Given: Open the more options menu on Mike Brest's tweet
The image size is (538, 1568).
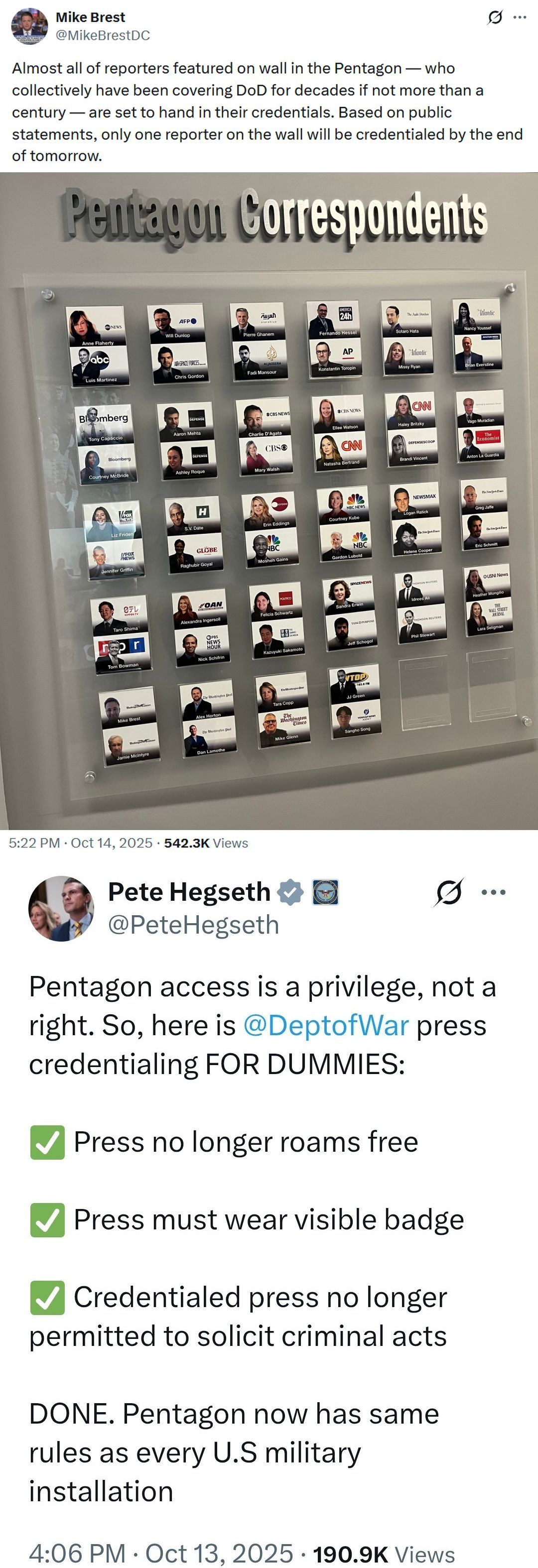Looking at the screenshot, I should coord(520,17).
